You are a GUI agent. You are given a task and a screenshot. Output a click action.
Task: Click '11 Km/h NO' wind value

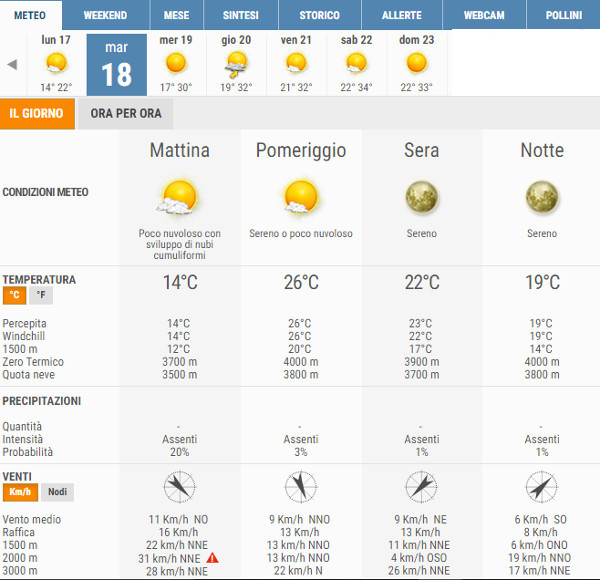(178, 520)
